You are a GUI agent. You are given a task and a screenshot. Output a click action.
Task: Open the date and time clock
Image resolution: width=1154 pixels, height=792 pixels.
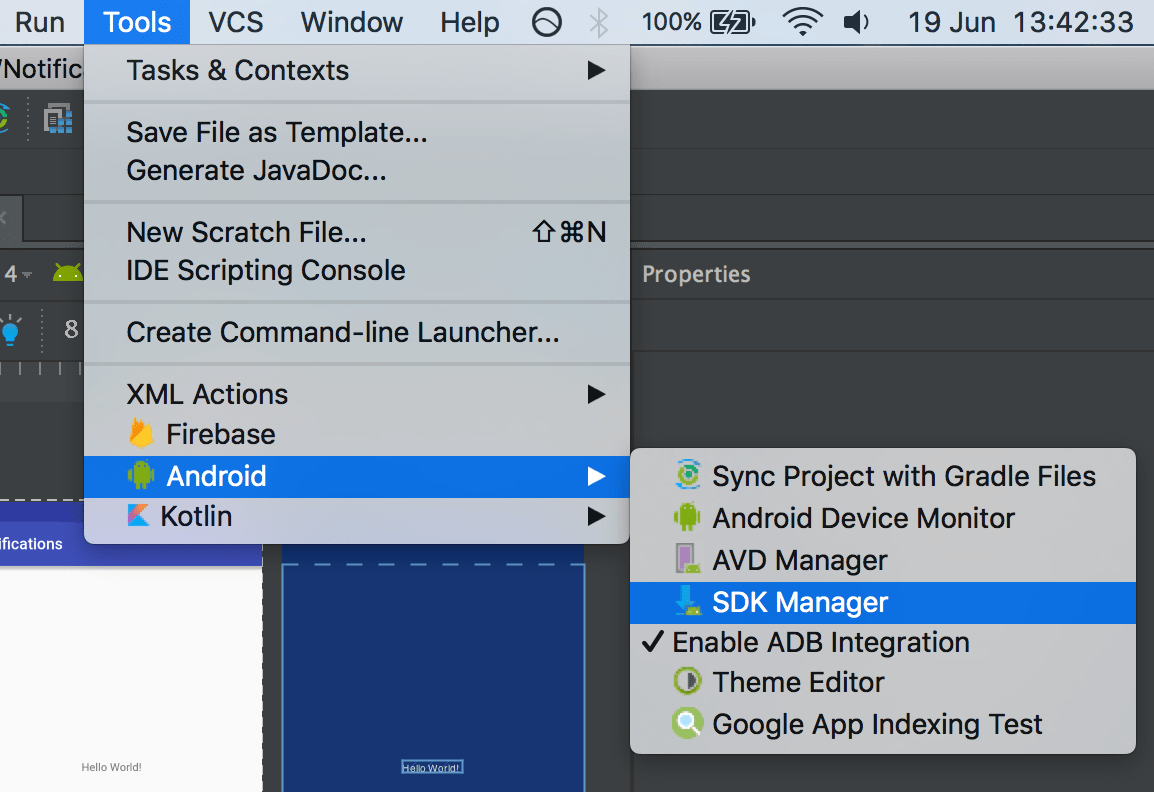point(1020,22)
